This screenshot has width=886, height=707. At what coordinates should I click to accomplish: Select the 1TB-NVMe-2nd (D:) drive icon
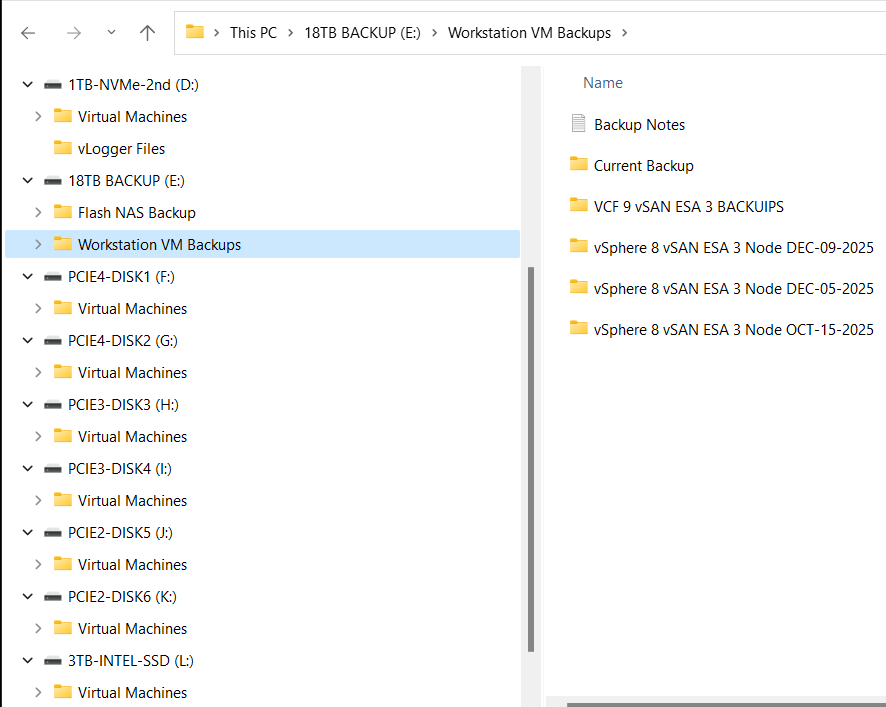click(x=54, y=85)
